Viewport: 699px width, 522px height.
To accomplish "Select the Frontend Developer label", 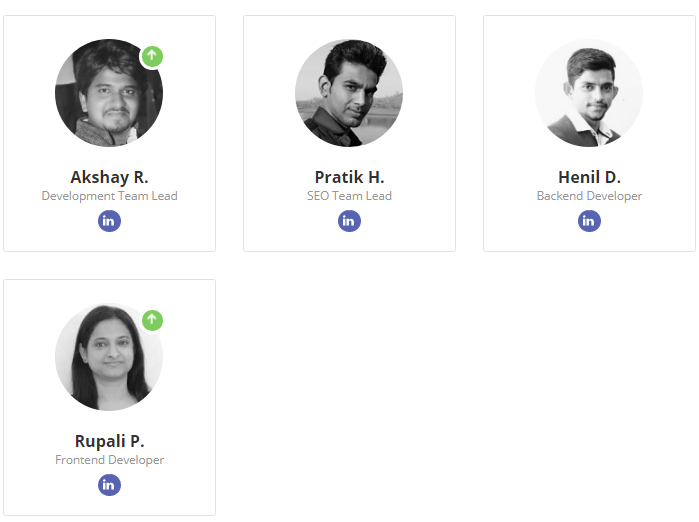I will point(109,460).
